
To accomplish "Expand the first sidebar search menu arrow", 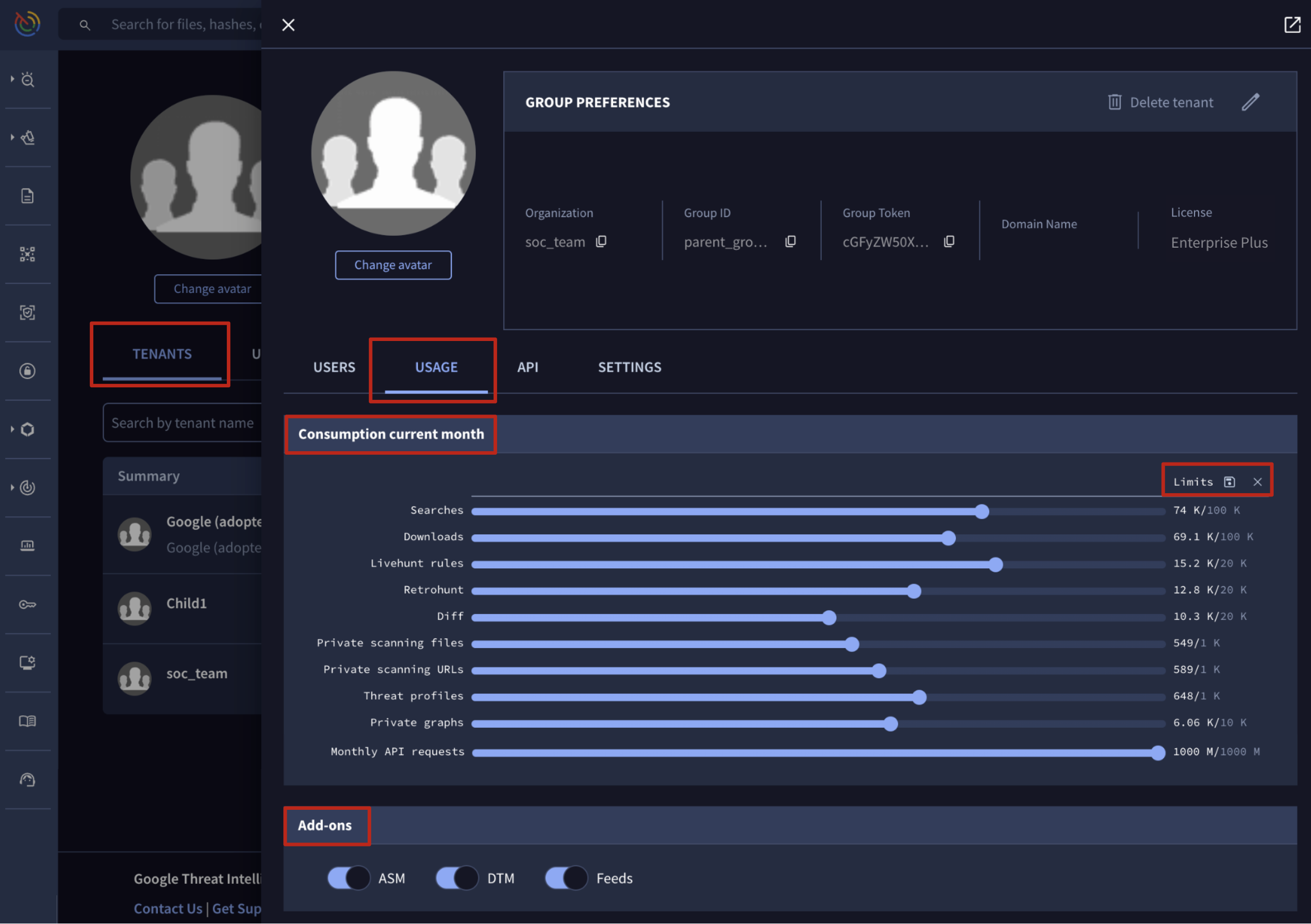I will [x=12, y=79].
